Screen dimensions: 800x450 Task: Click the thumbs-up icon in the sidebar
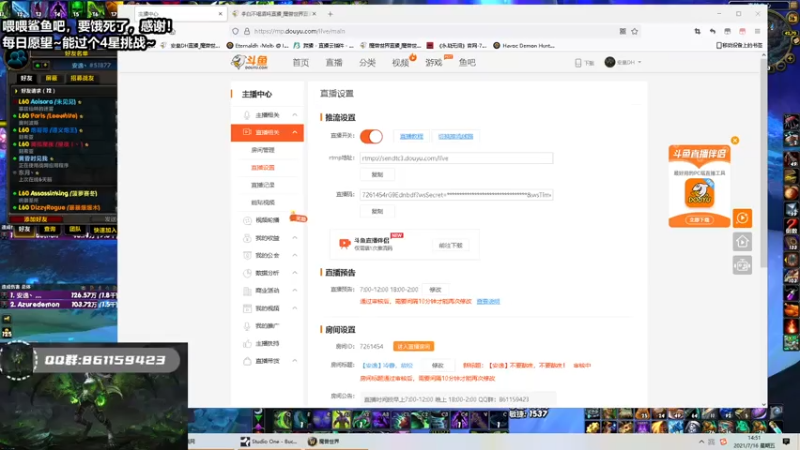point(247,343)
